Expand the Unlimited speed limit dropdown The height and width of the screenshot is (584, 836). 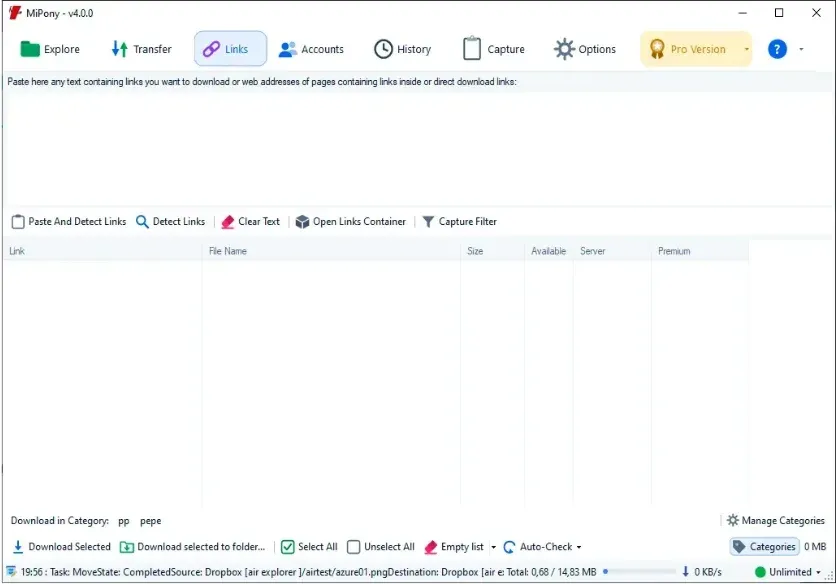click(x=818, y=572)
